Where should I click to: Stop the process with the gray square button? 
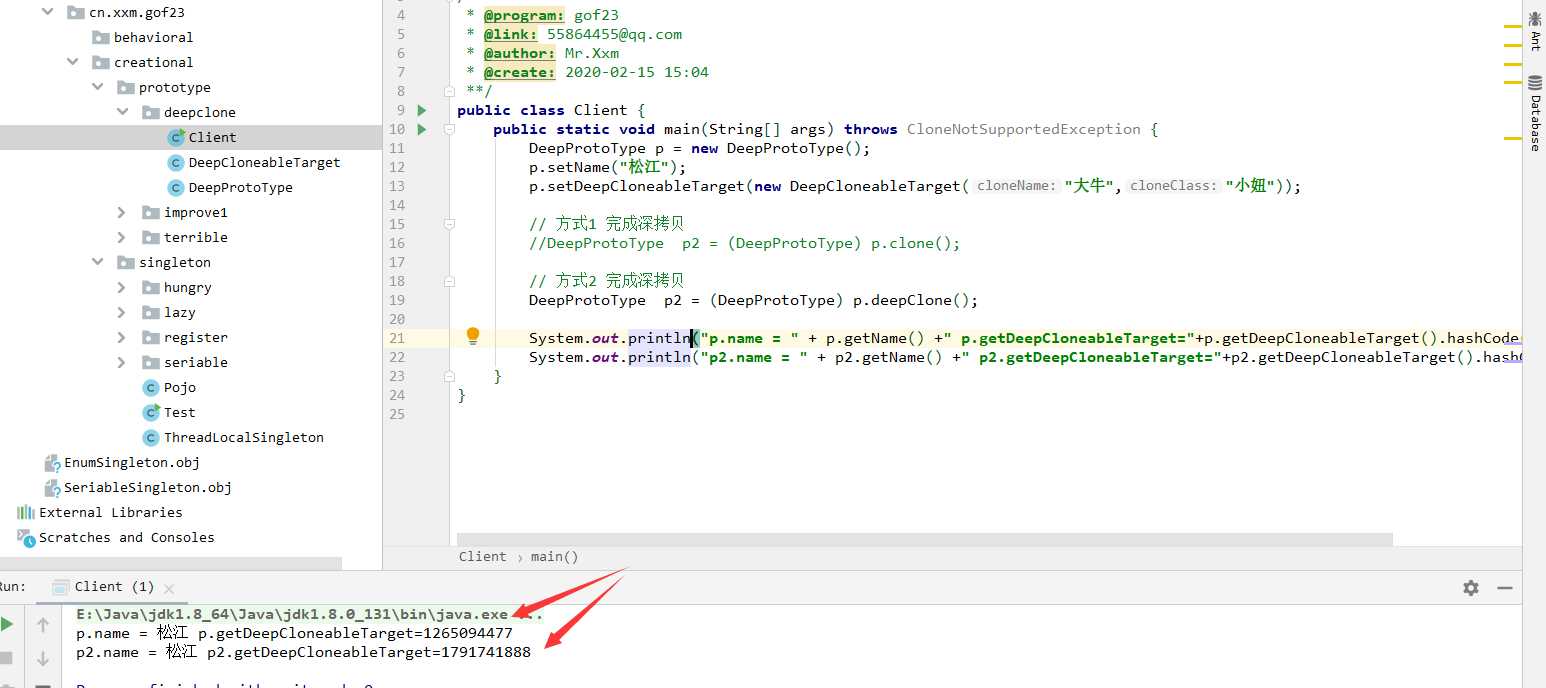click(6, 658)
